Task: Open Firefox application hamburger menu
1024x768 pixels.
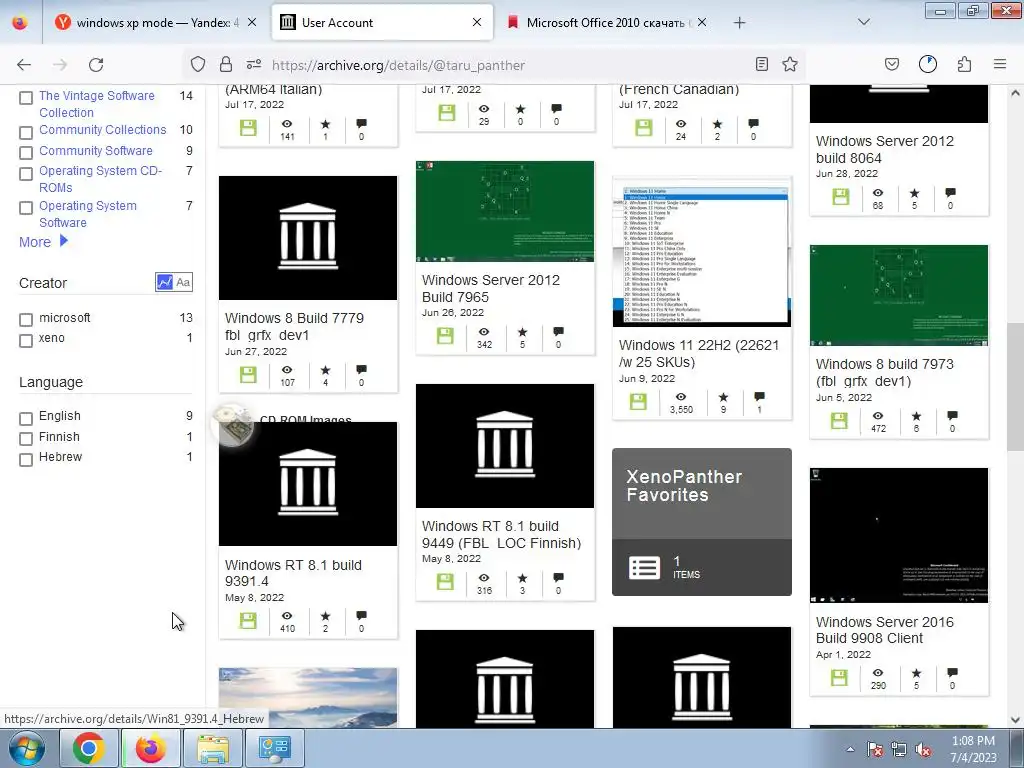Action: [1000, 65]
